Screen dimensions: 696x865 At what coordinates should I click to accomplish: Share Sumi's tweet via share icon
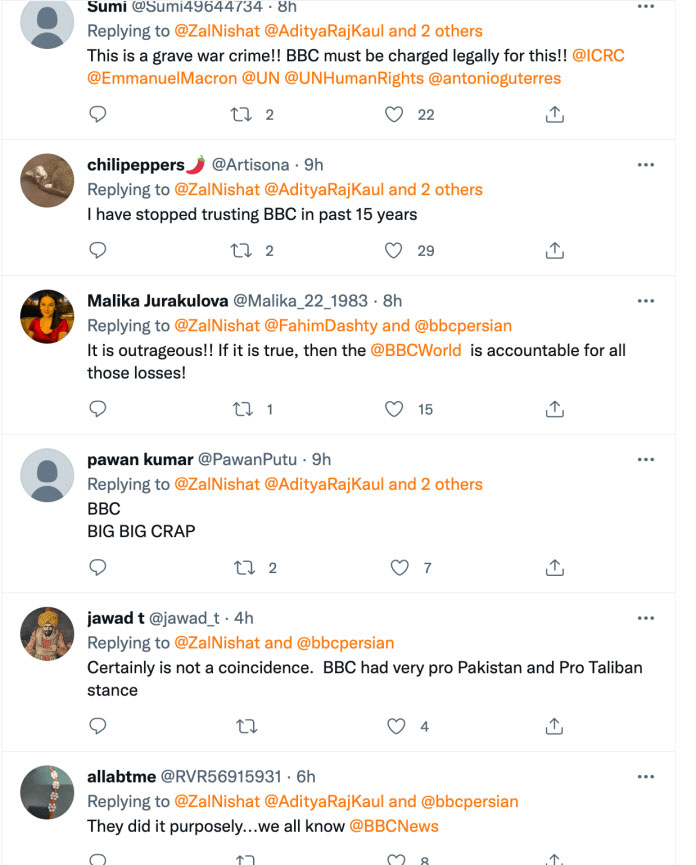coord(554,115)
